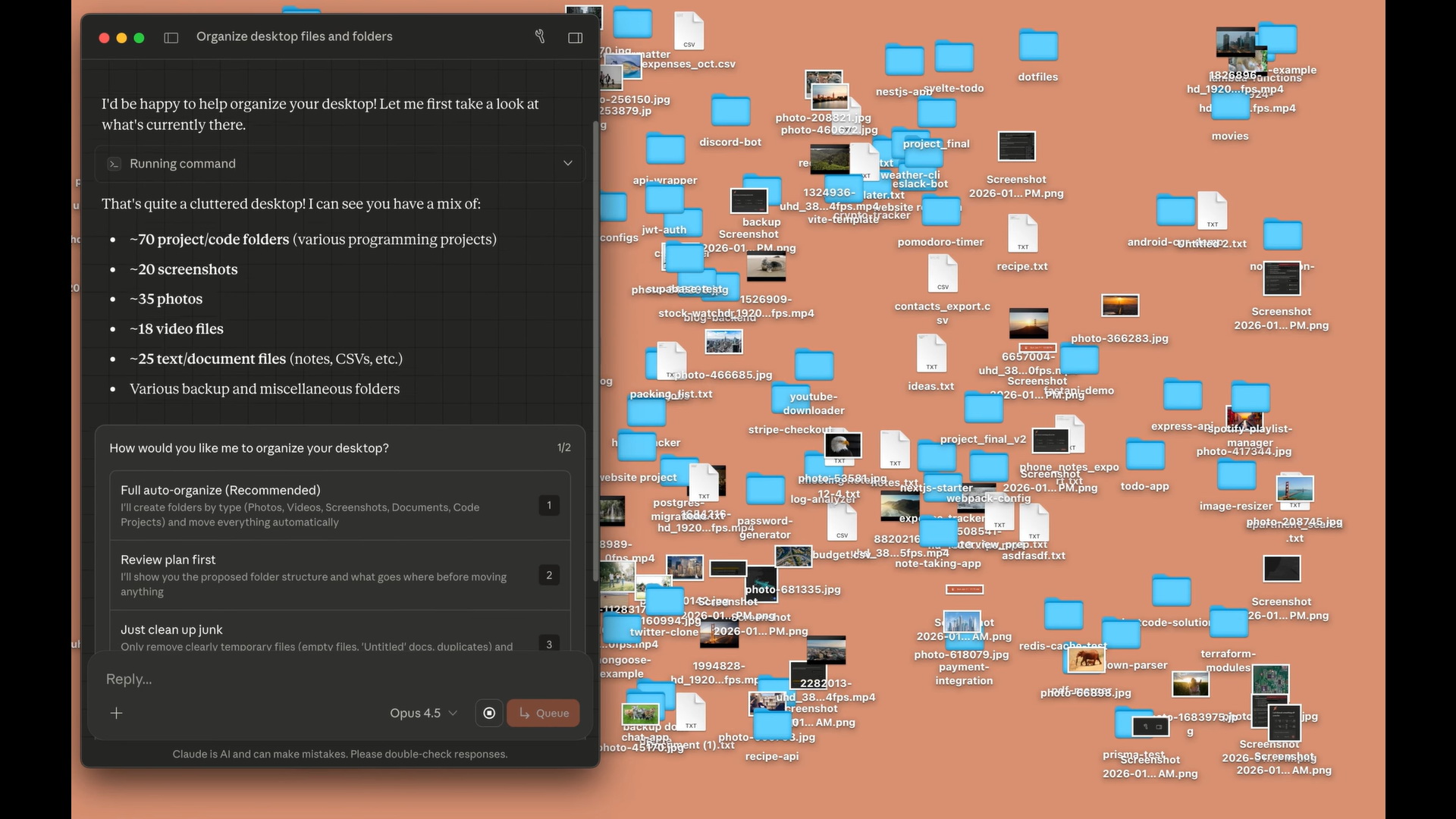Toggle the left sidebar panel icon
The image size is (1456, 819).
pyautogui.click(x=171, y=37)
